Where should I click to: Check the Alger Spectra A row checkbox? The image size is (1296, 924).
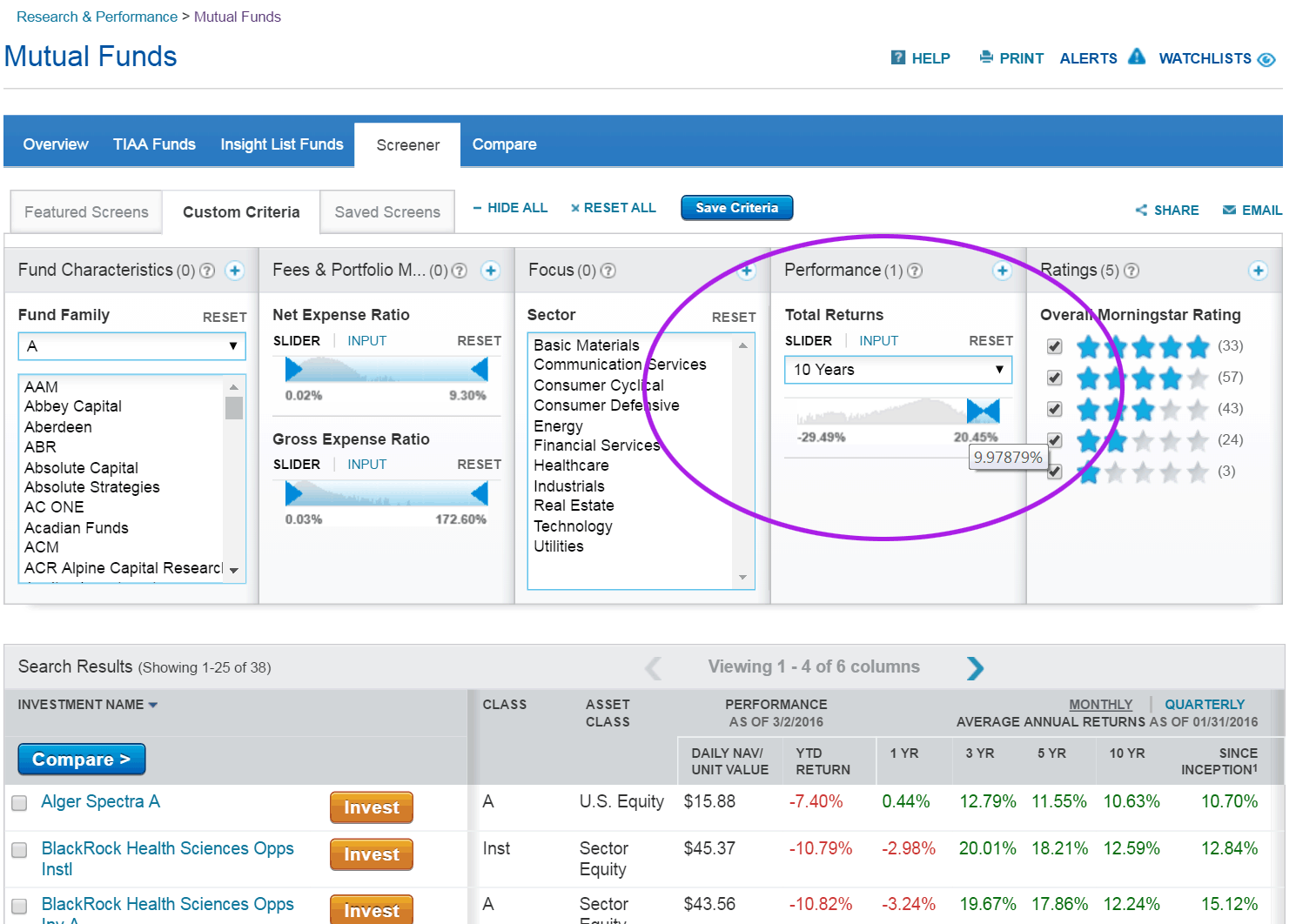point(19,803)
